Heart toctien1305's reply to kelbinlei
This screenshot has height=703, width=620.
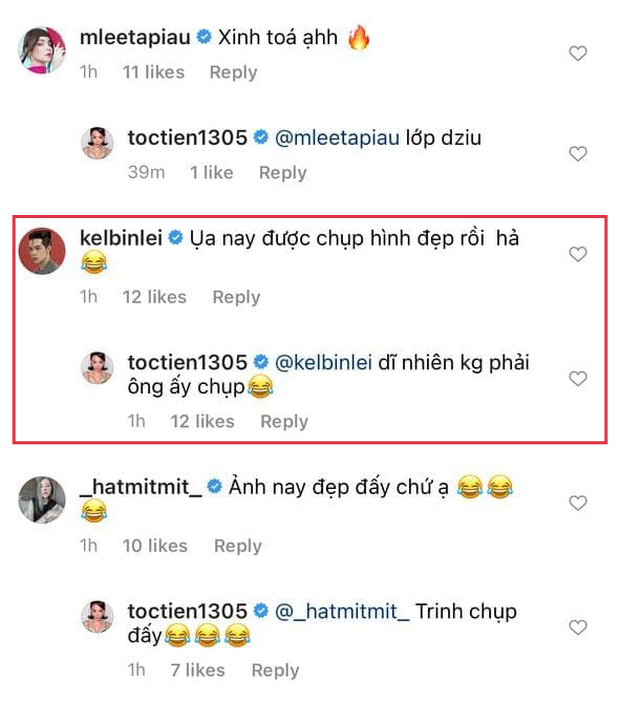(578, 378)
